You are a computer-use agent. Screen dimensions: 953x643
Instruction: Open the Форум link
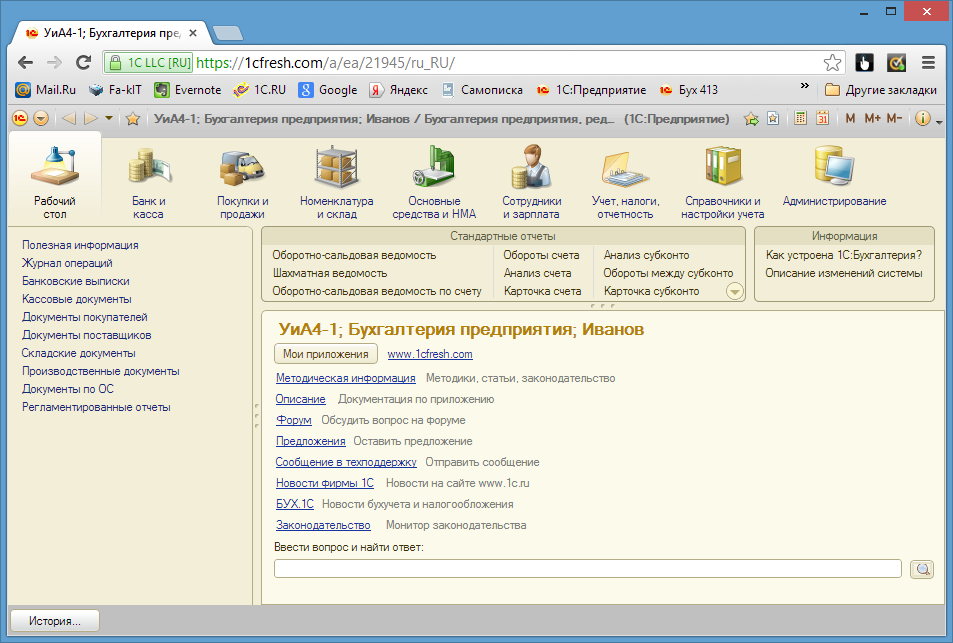[x=294, y=420]
